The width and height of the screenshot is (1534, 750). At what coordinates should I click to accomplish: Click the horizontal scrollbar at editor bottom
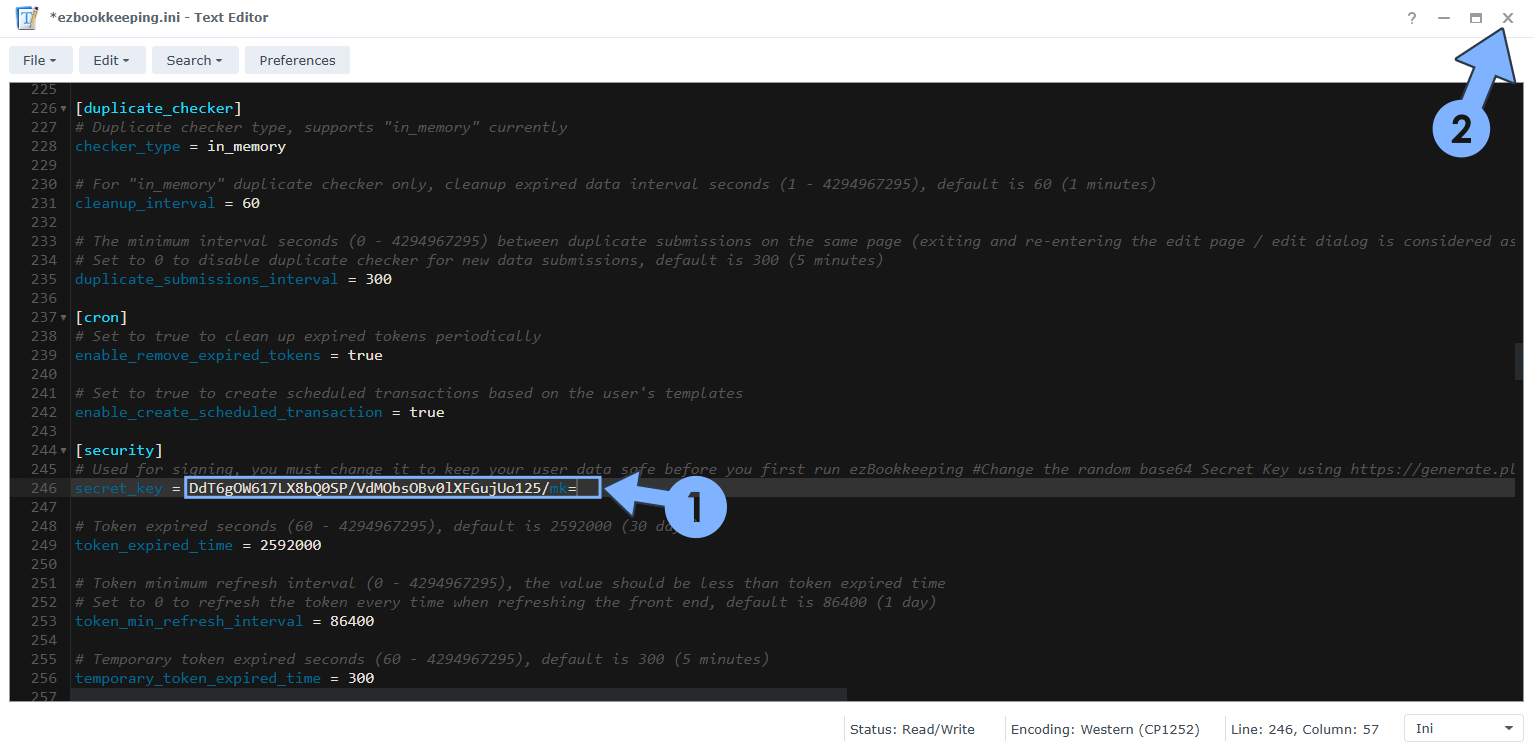[x=458, y=694]
